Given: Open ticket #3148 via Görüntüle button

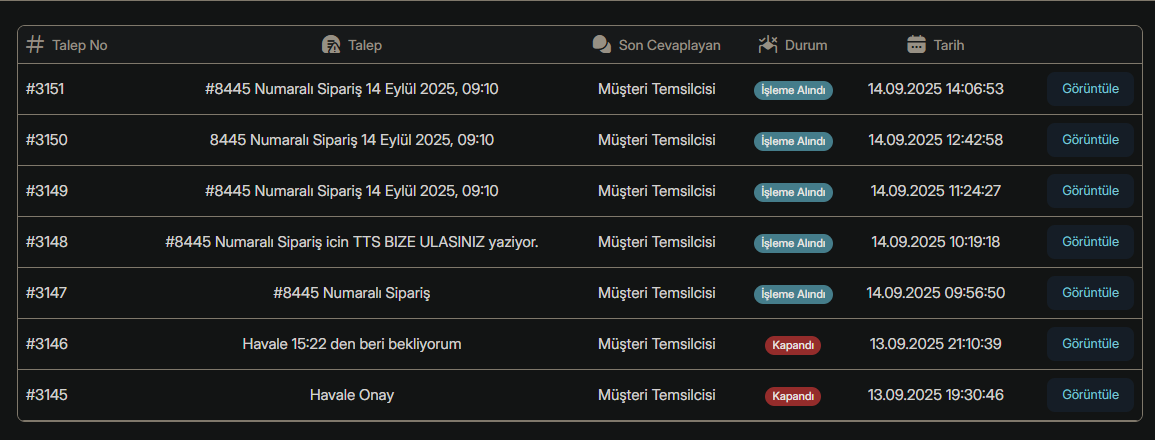Looking at the screenshot, I should point(1089,242).
